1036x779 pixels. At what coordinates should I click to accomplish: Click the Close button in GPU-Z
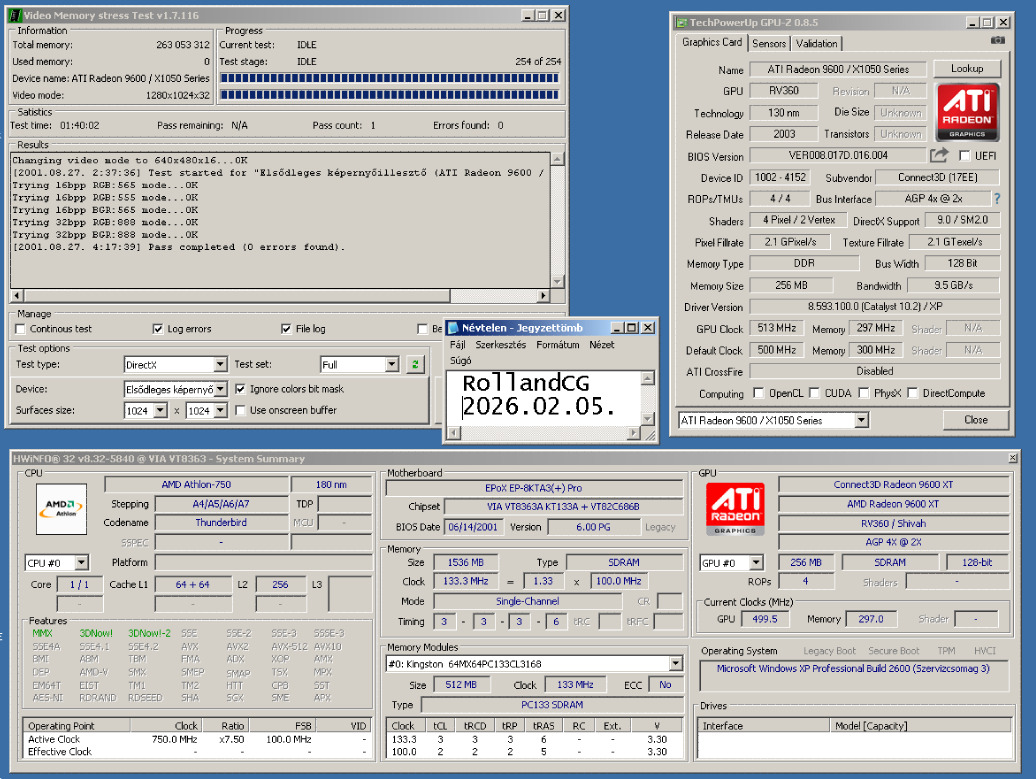975,420
